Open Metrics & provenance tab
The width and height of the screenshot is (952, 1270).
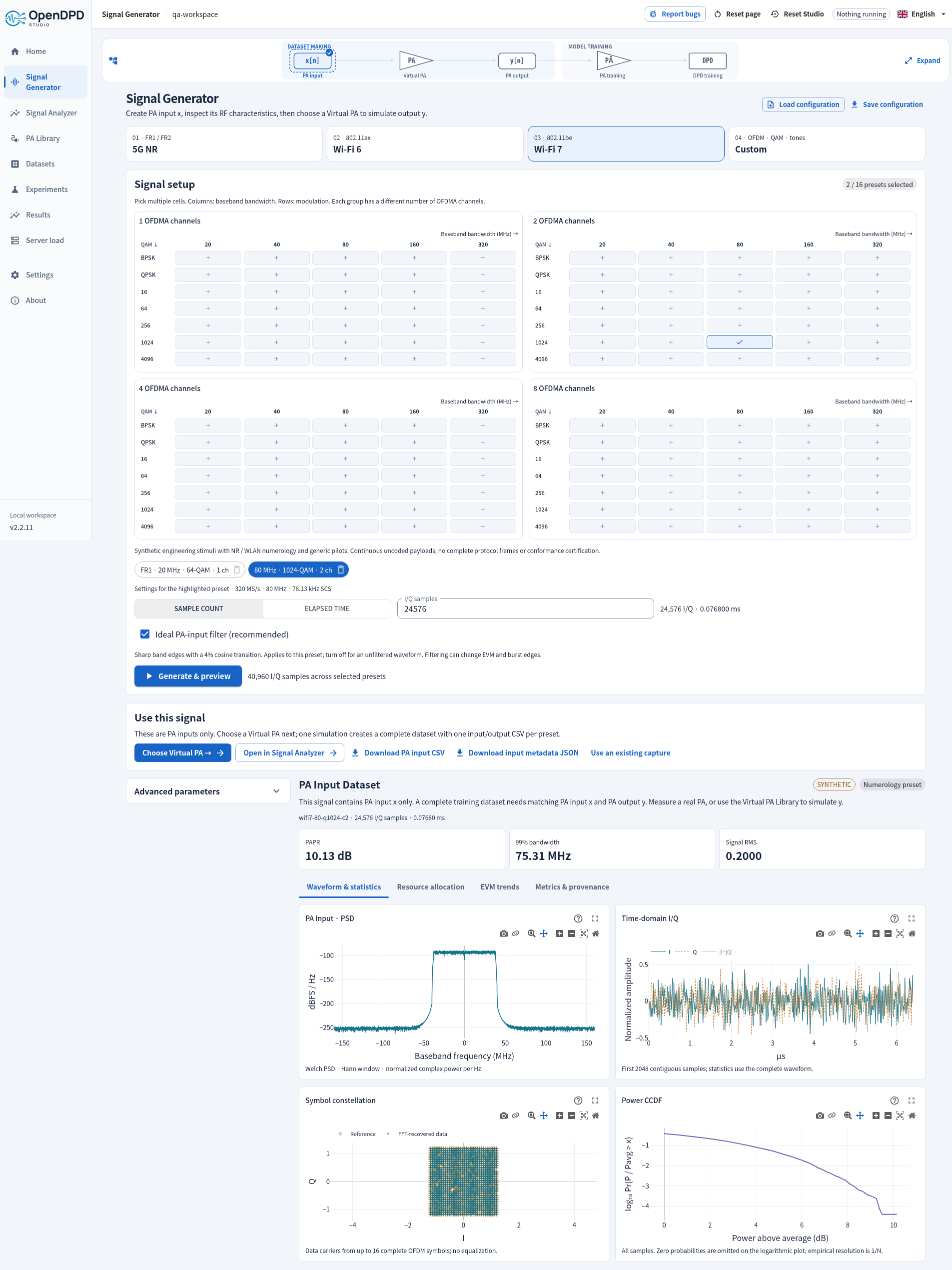click(x=572, y=886)
